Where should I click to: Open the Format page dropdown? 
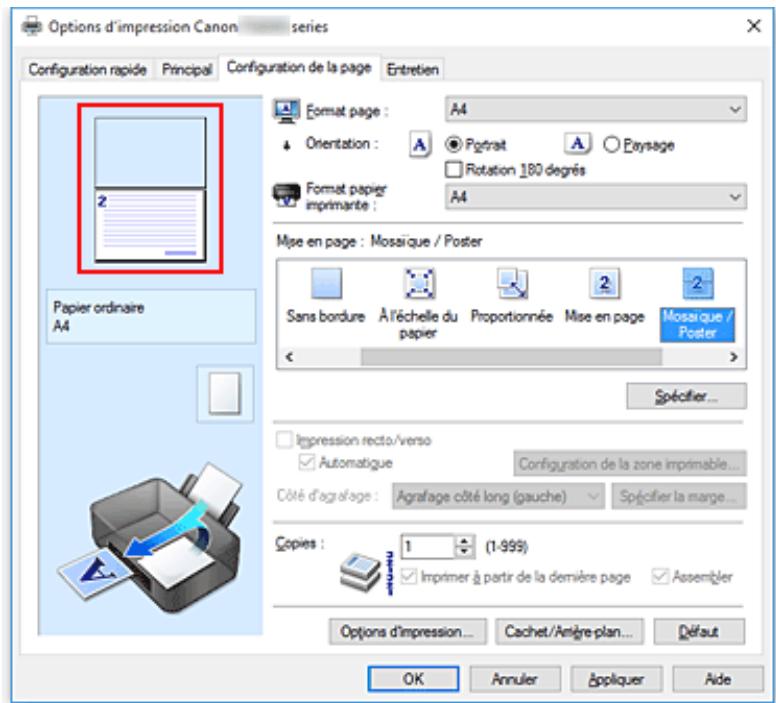point(596,109)
